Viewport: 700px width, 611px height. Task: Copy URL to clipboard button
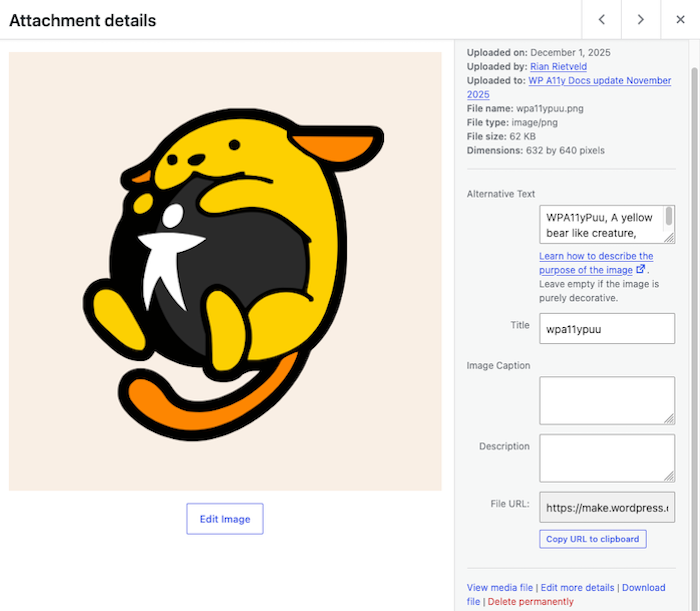click(592, 539)
